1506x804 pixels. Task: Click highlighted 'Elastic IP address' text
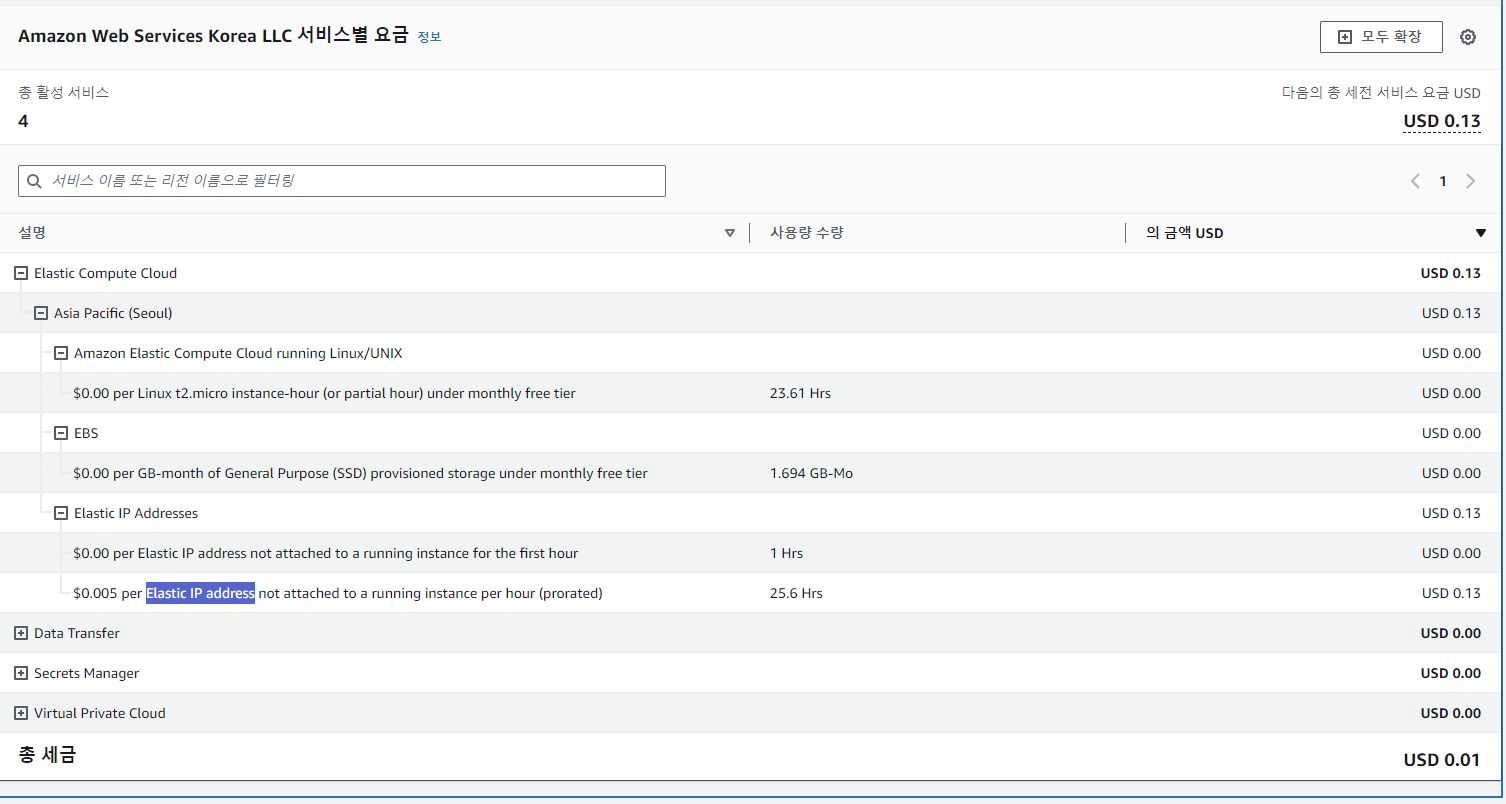click(x=200, y=593)
